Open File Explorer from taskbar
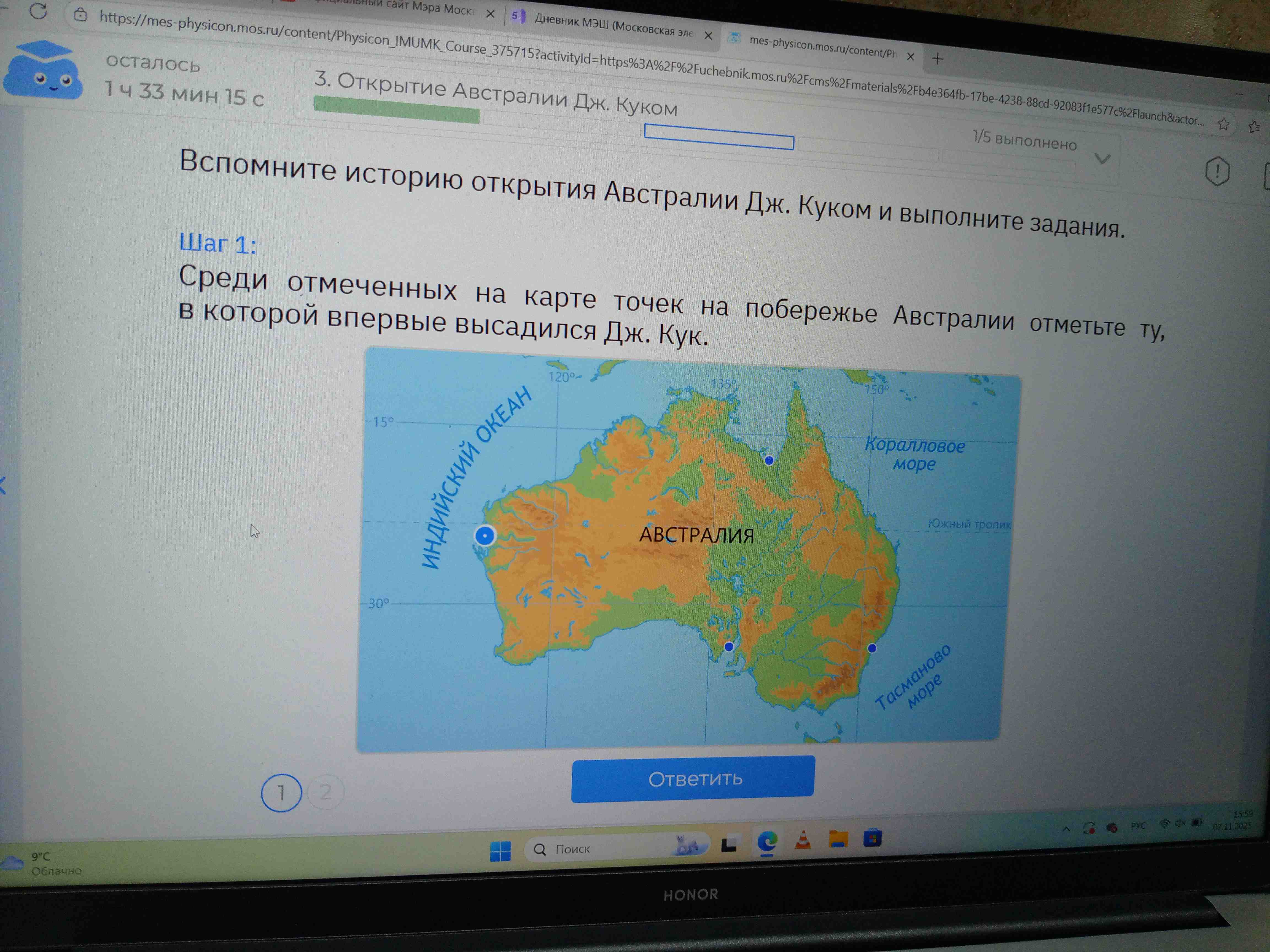This screenshot has height=952, width=1270. tap(838, 839)
